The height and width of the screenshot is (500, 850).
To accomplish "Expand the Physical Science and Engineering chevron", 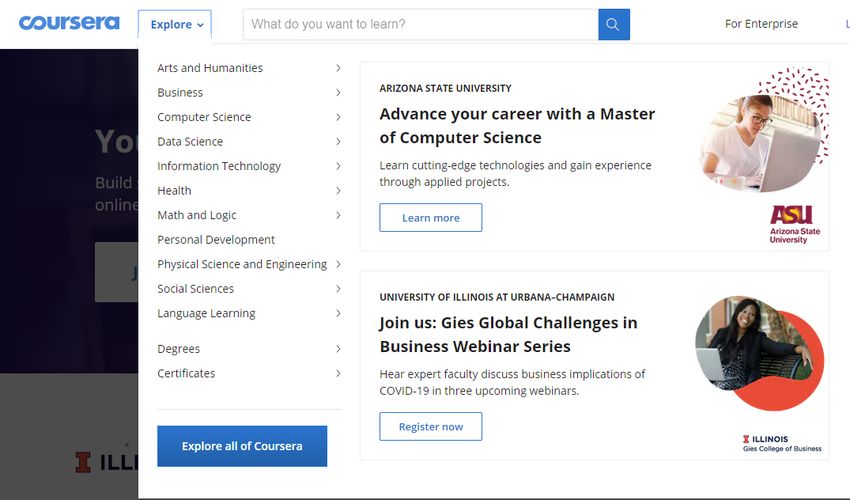I will (338, 264).
